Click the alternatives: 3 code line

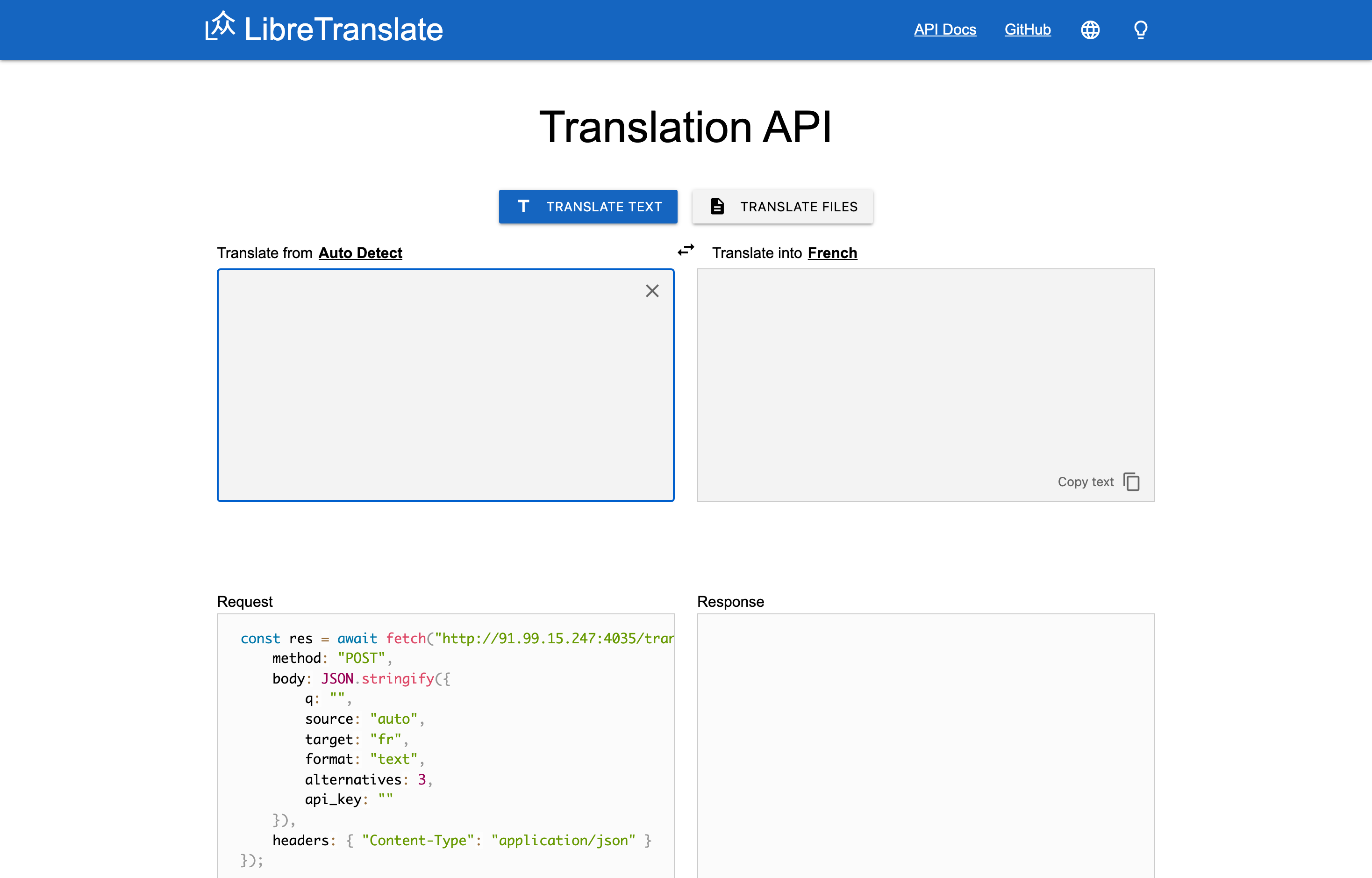click(369, 779)
